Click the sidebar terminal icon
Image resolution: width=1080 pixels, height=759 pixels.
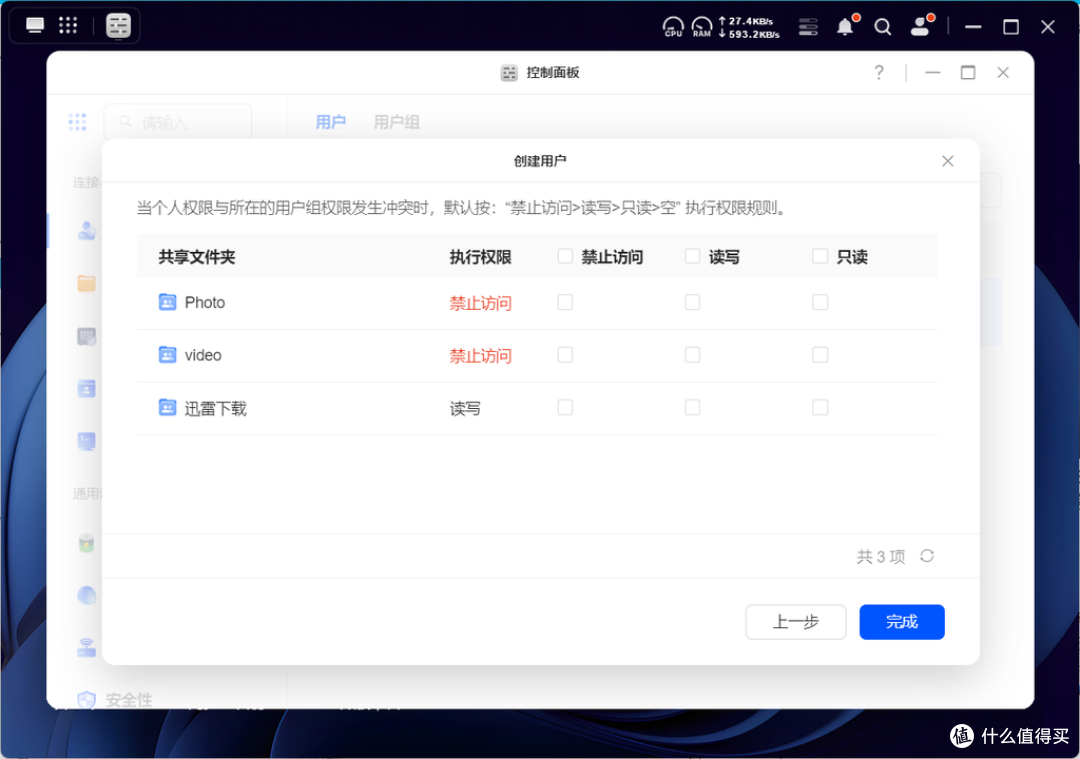click(x=87, y=441)
